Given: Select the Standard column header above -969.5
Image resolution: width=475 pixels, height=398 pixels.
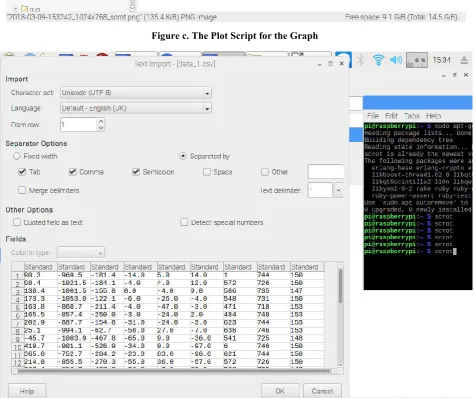Looking at the screenshot, I should 74,267.
